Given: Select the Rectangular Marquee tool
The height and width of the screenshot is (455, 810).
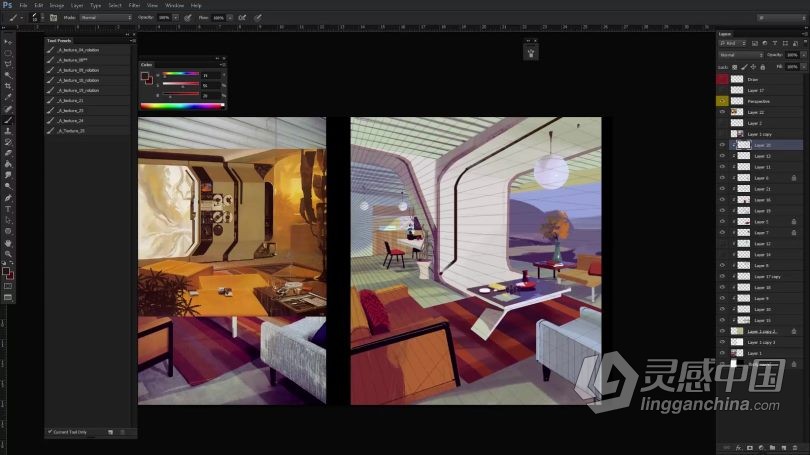Looking at the screenshot, I should point(8,53).
